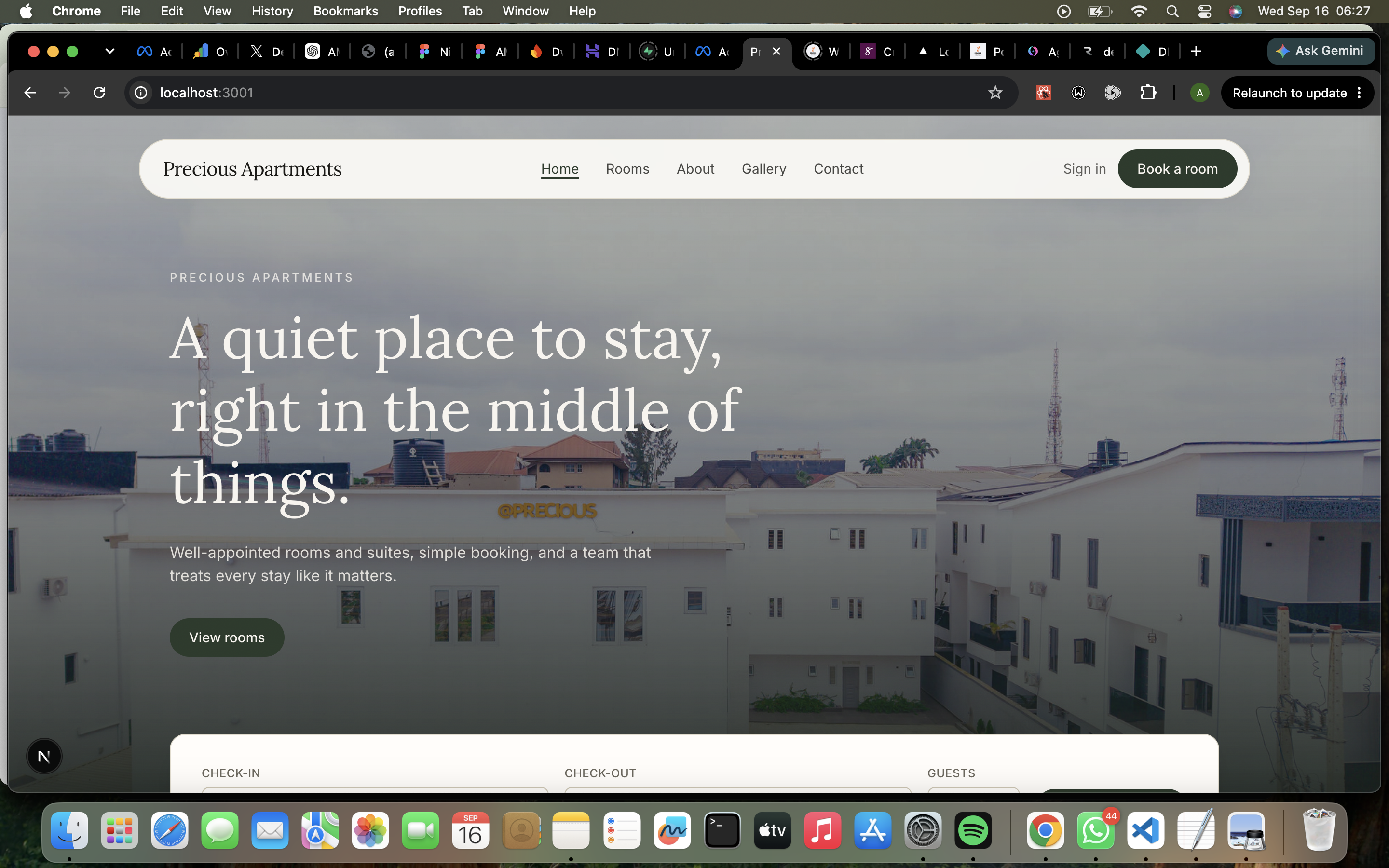The width and height of the screenshot is (1389, 868).
Task: Click Relaunch to update button
Action: [1289, 93]
